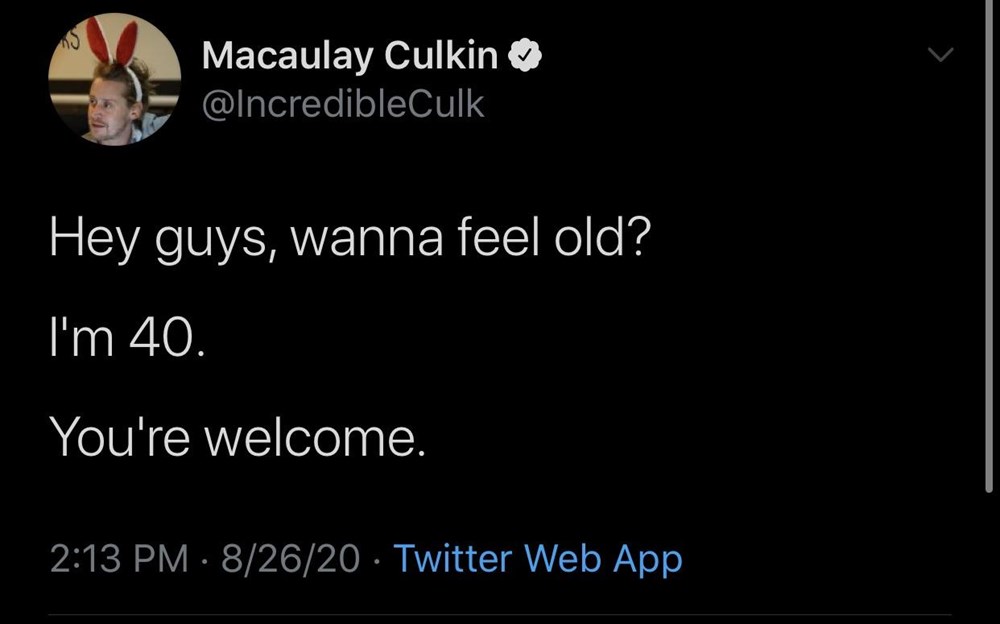
Task: Open the tweet options chevron menu
Action: tap(939, 56)
